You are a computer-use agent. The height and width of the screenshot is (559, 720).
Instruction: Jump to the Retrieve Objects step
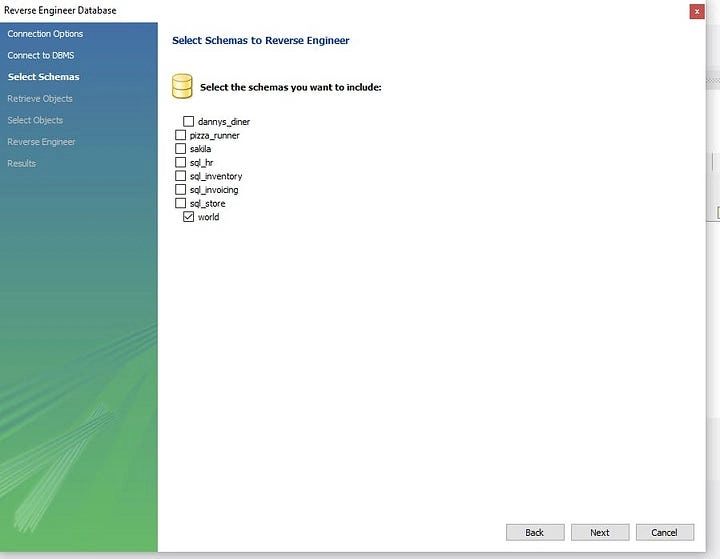pyautogui.click(x=40, y=99)
